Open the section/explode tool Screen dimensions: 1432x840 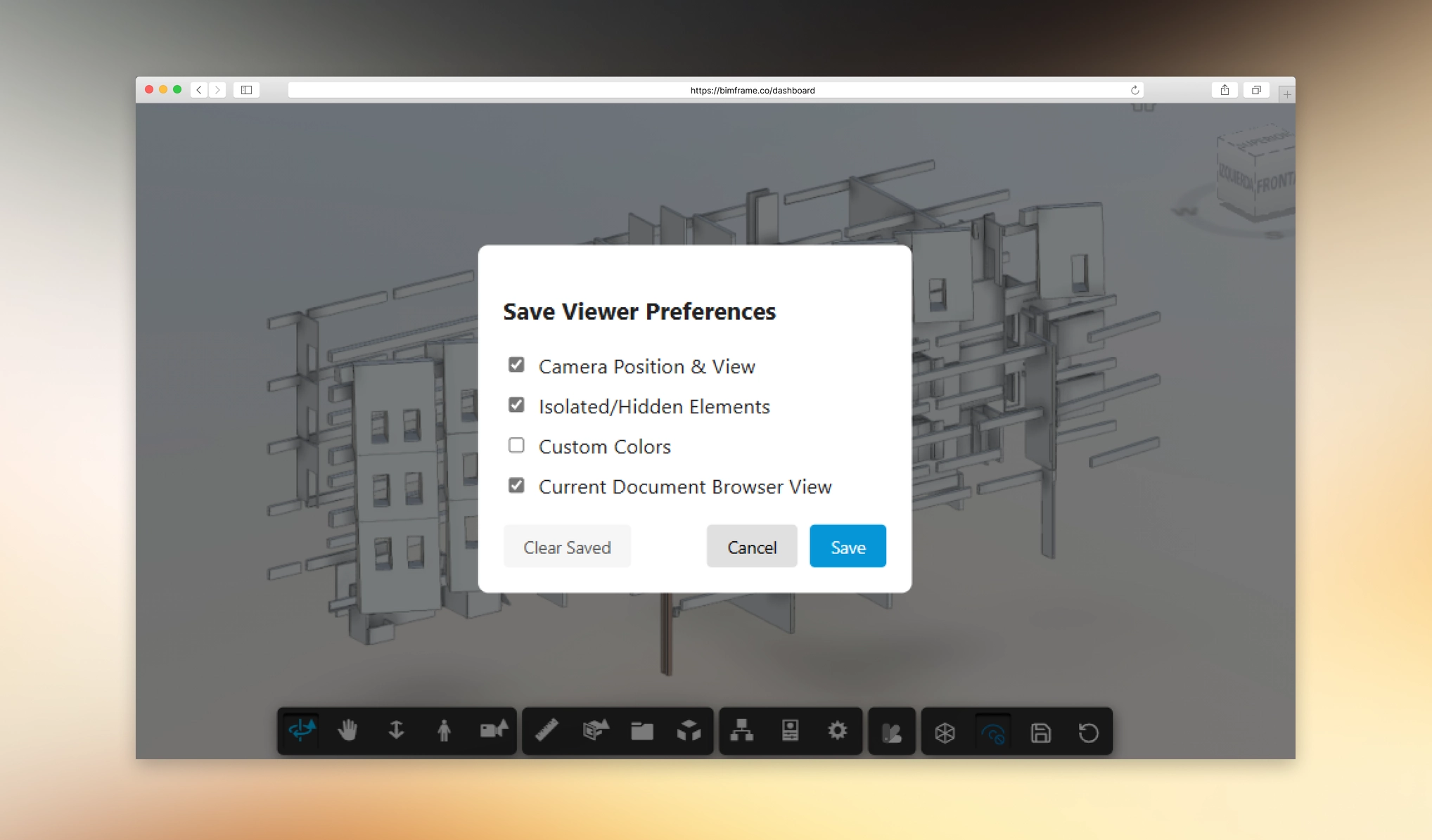click(595, 731)
